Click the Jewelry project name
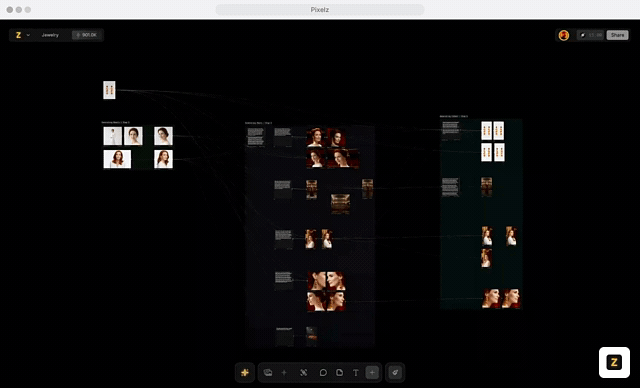The width and height of the screenshot is (640, 388). tap(50, 35)
